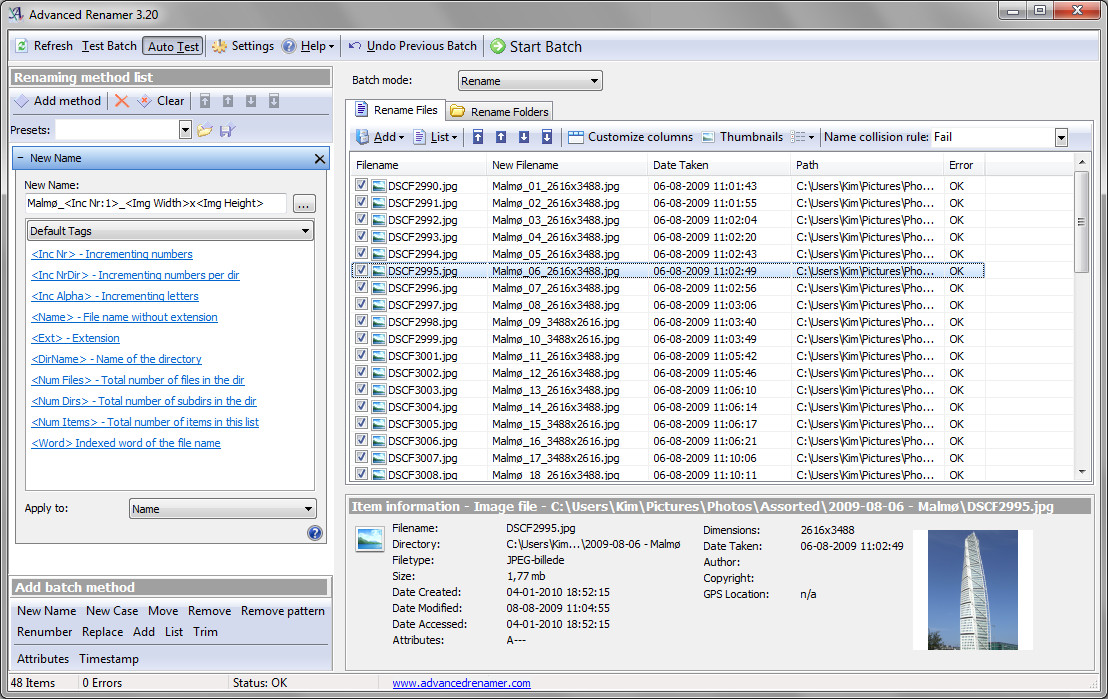Uncheck the DSCF2995.jpg checkbox
This screenshot has width=1108, height=699.
(361, 270)
